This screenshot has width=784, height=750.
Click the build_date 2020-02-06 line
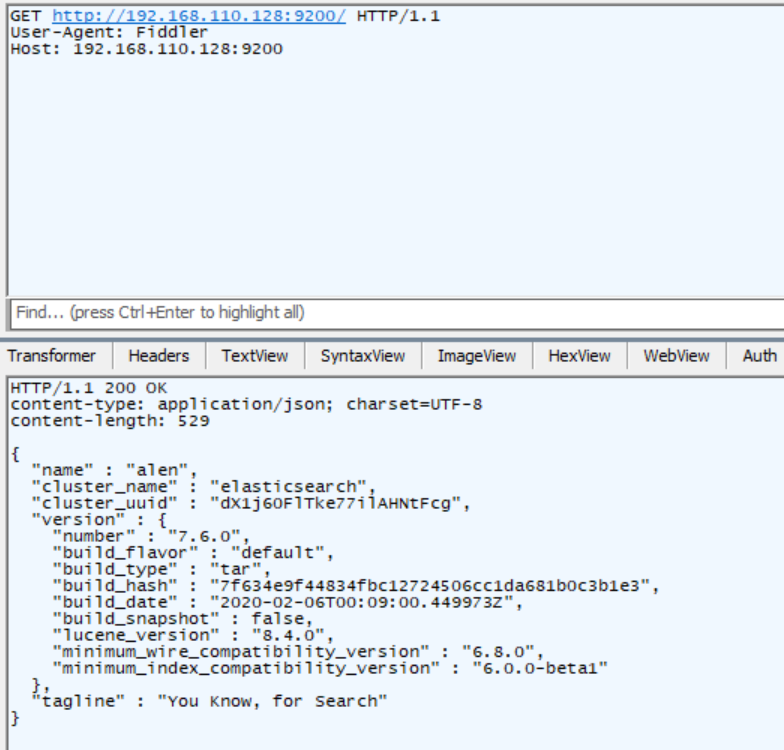[288, 602]
